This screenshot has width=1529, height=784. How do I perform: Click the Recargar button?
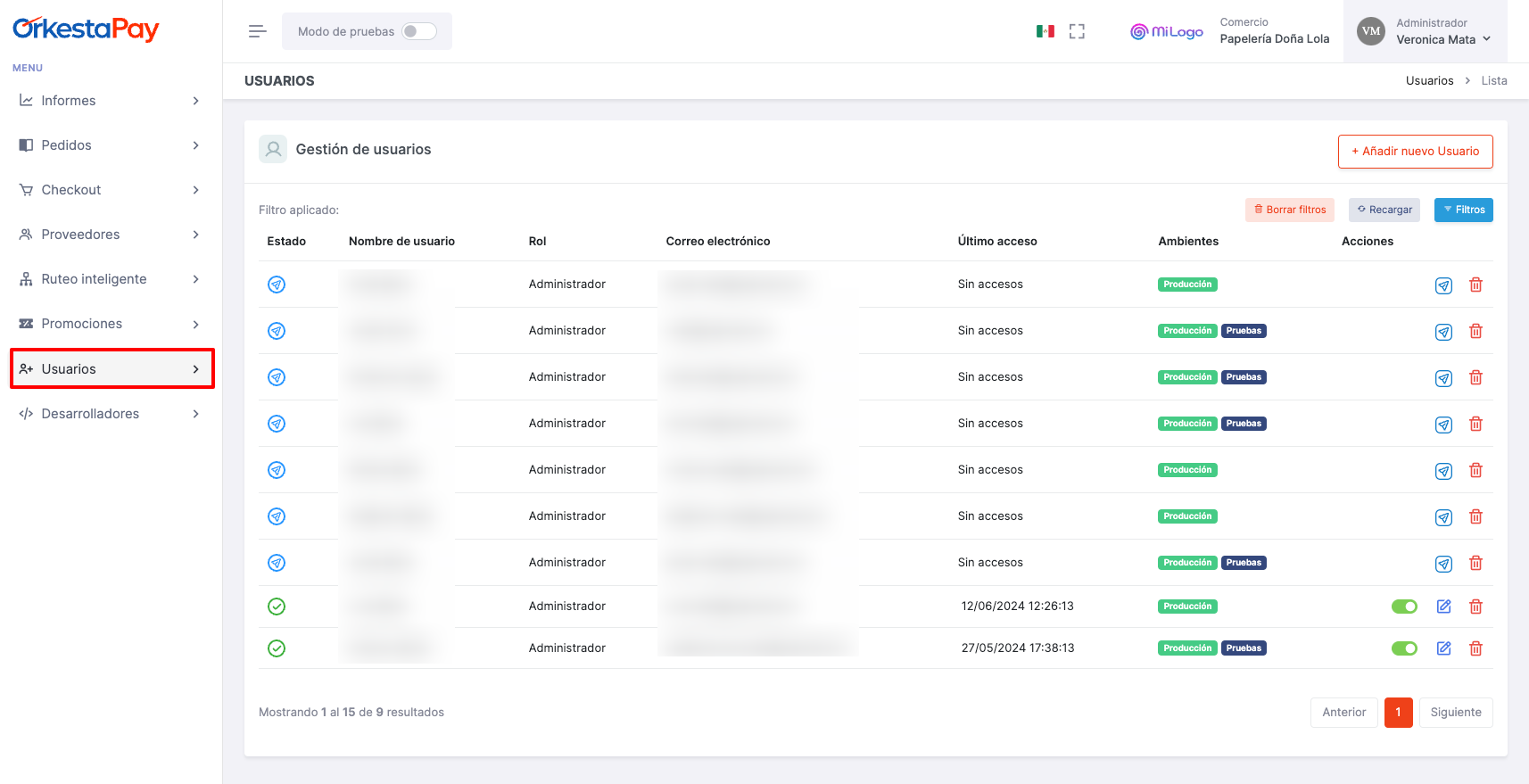(1384, 210)
